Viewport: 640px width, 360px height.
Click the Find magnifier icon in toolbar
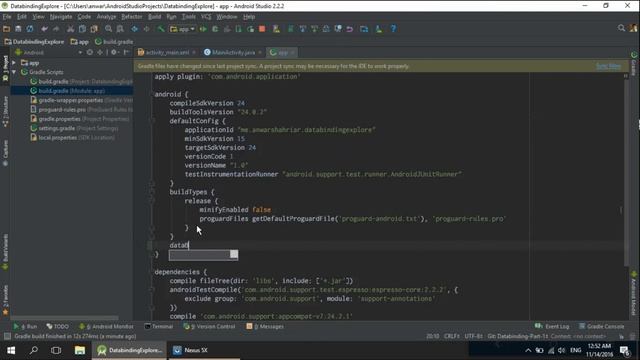pos(108,29)
